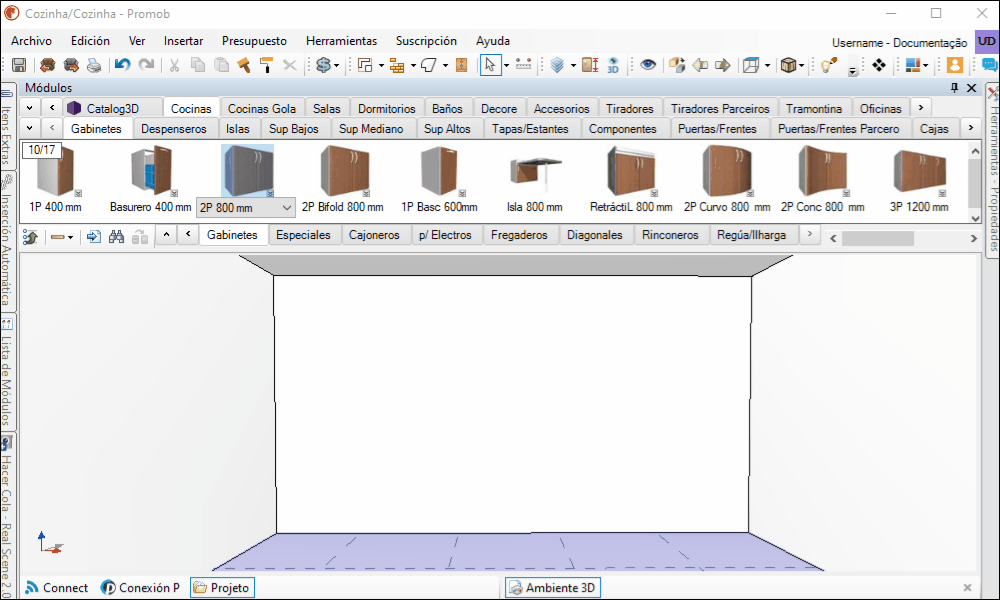Viewport: 1000px width, 600px height.
Task: Click the ruler measurement icon
Action: pyautogui.click(x=523, y=65)
